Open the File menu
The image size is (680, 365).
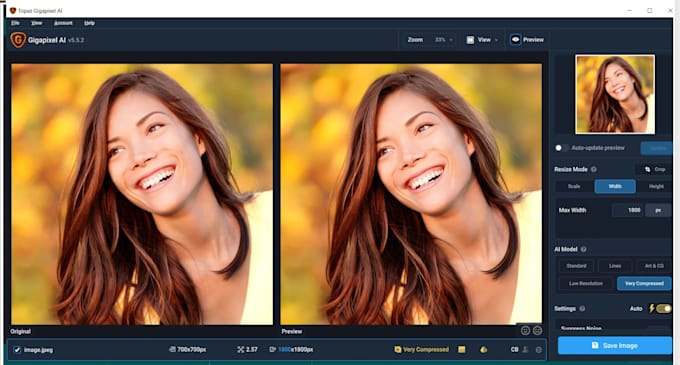pos(15,23)
